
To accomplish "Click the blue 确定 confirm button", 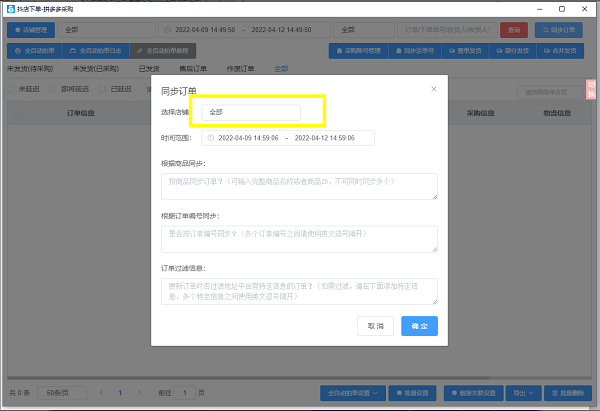I will pyautogui.click(x=419, y=326).
